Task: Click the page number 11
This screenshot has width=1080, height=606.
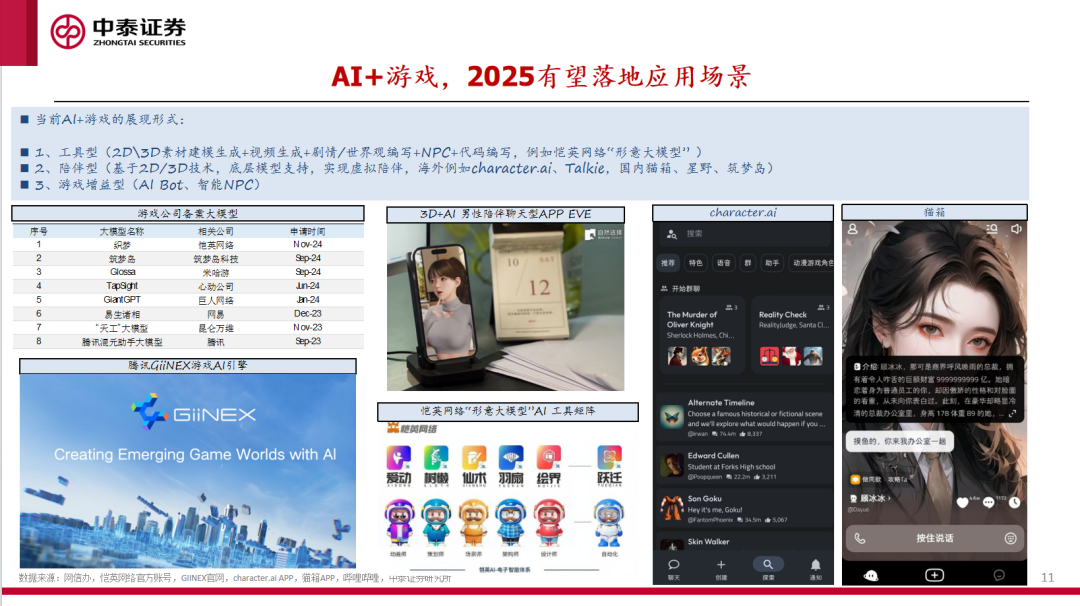Action: (1048, 577)
